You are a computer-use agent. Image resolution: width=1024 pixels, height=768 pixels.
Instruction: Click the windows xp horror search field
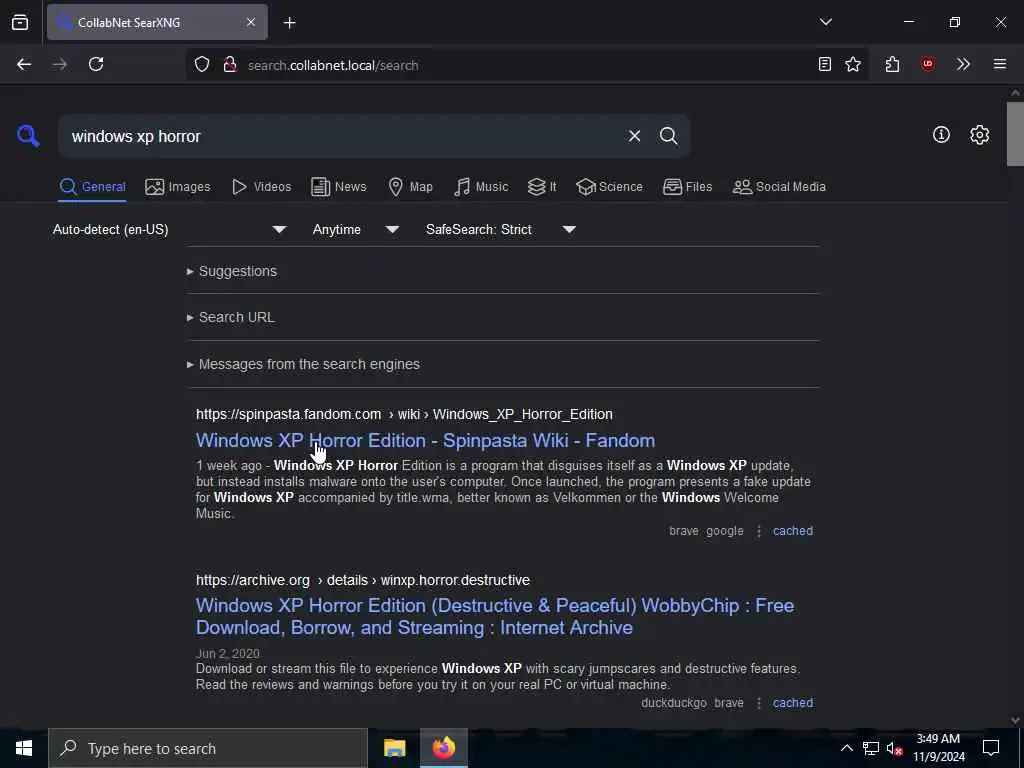340,136
